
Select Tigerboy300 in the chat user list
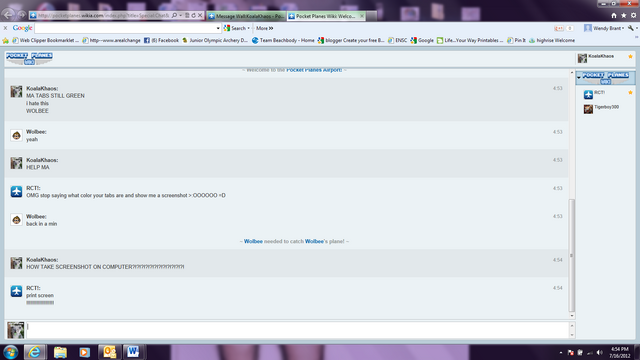coord(606,109)
